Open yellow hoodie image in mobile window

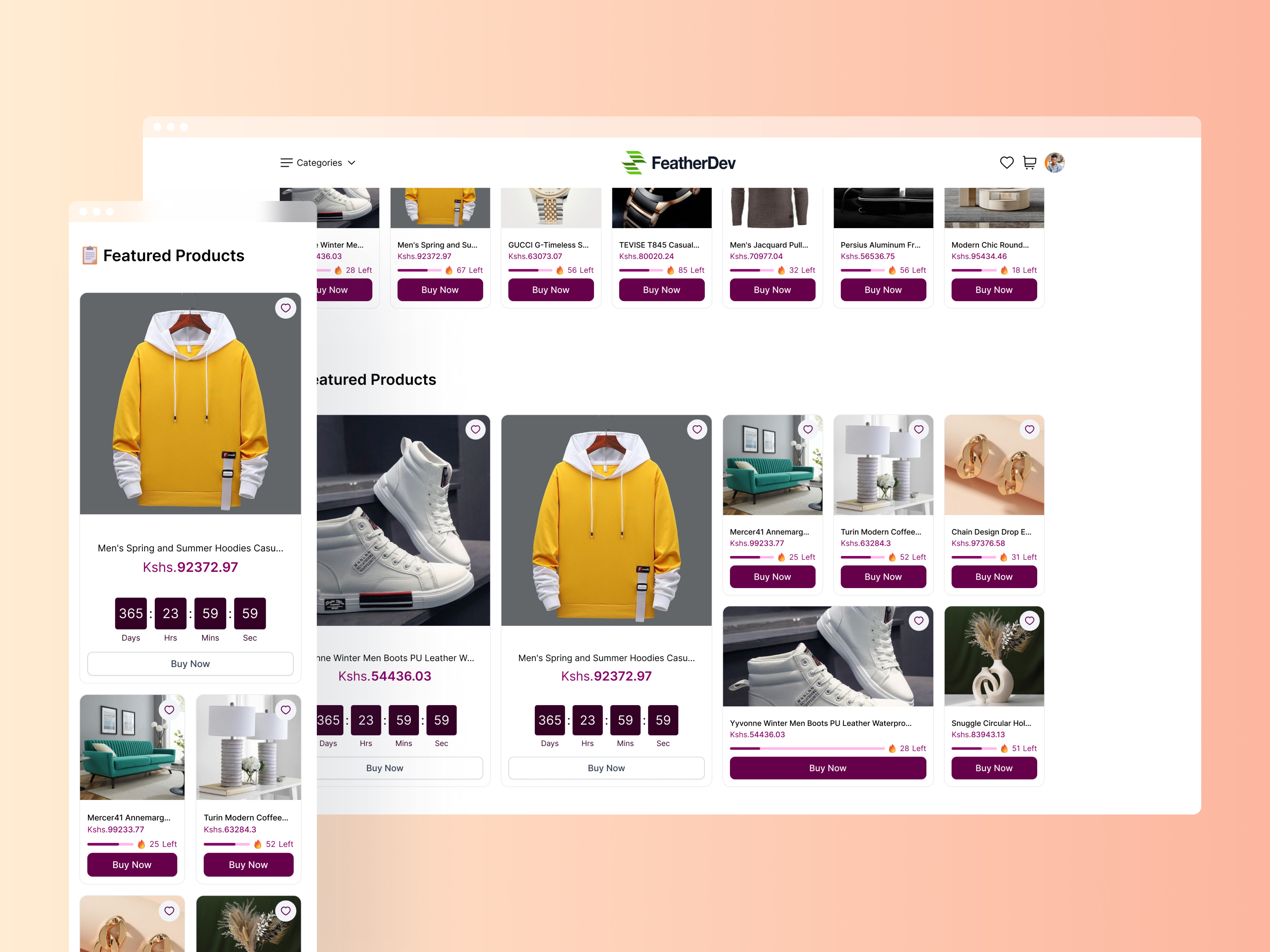(x=190, y=403)
